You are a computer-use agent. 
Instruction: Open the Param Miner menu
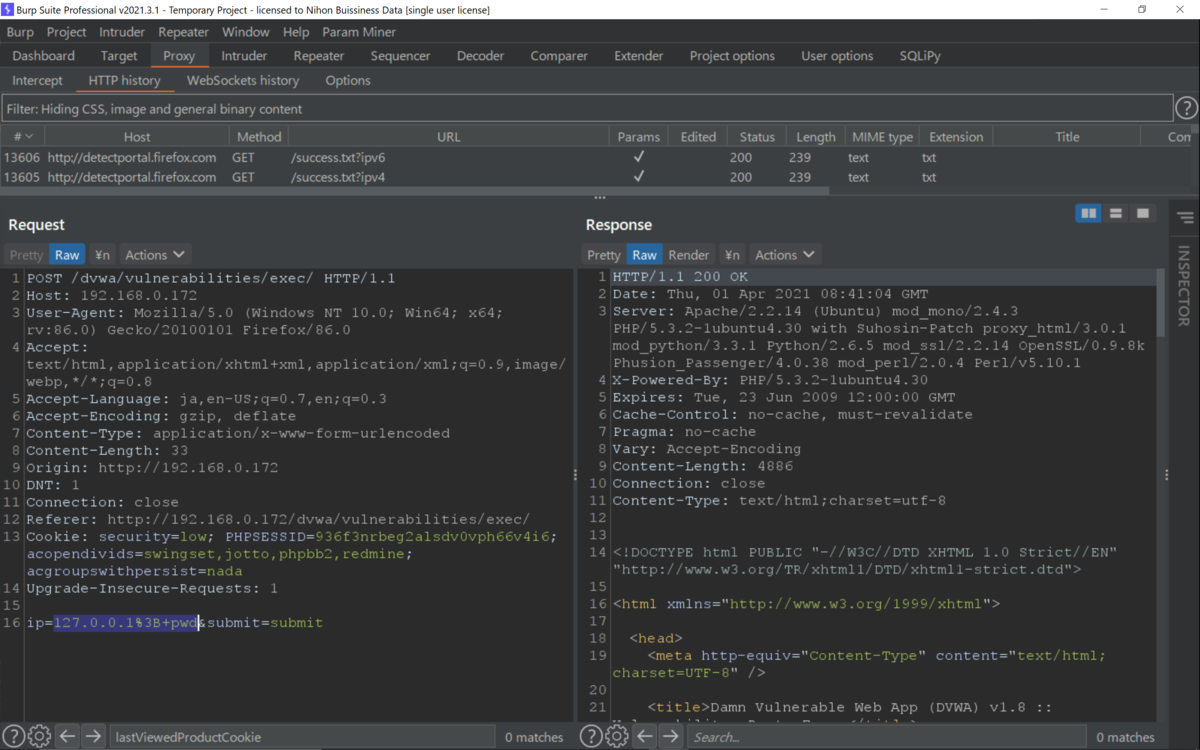[x=359, y=32]
